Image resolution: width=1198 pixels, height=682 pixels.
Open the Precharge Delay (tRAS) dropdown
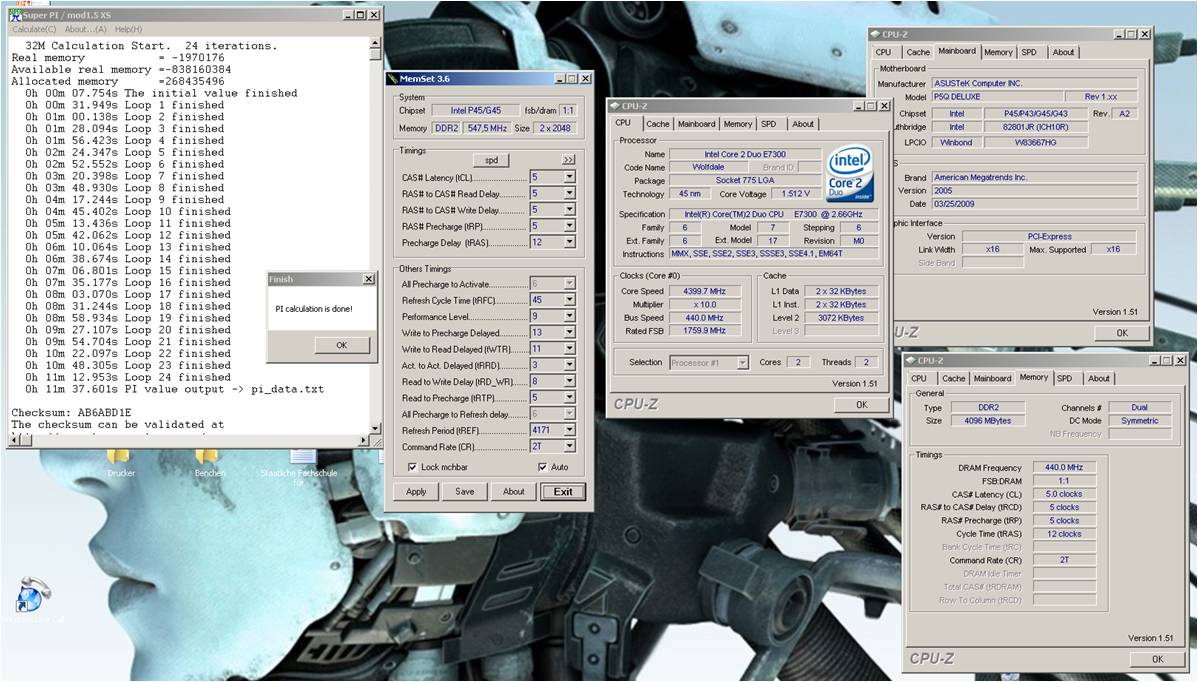pos(569,242)
